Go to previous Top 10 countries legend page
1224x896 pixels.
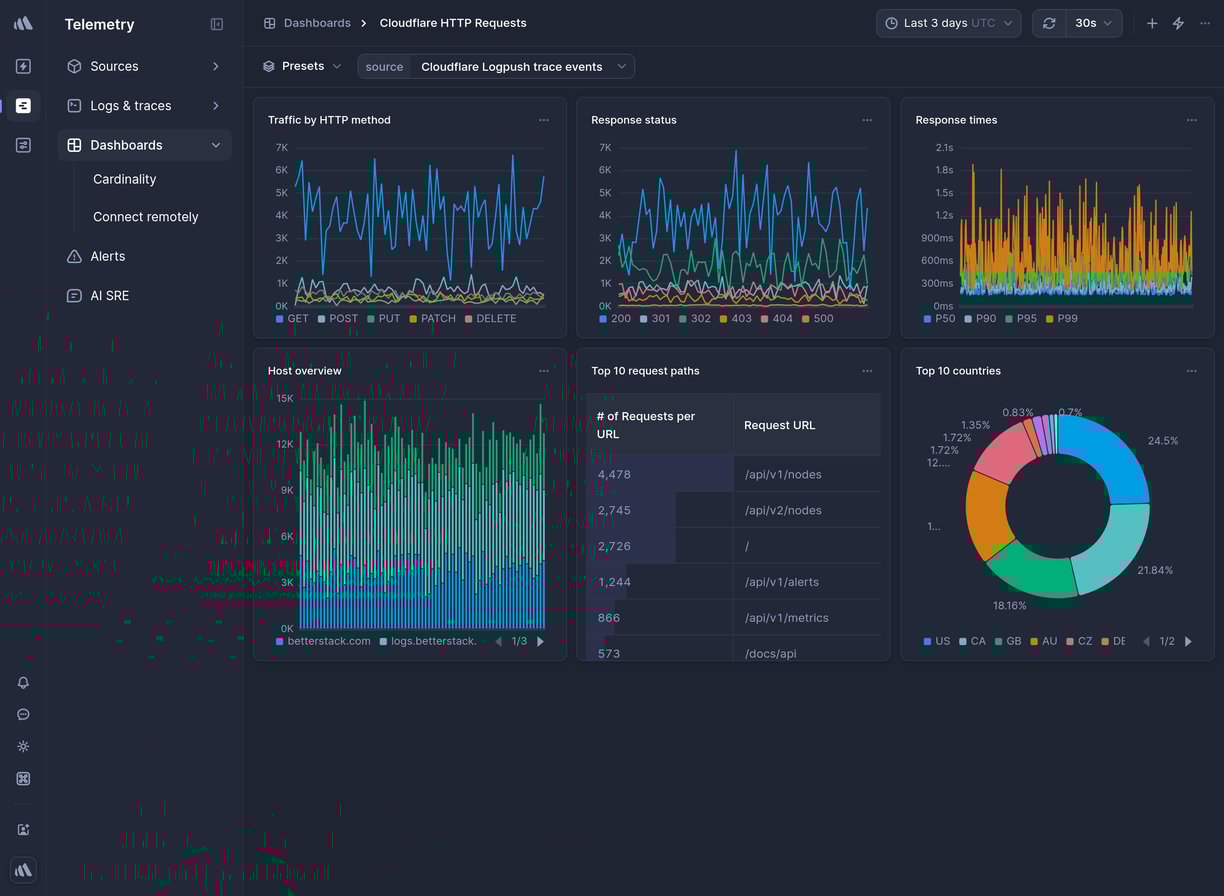pos(1146,641)
